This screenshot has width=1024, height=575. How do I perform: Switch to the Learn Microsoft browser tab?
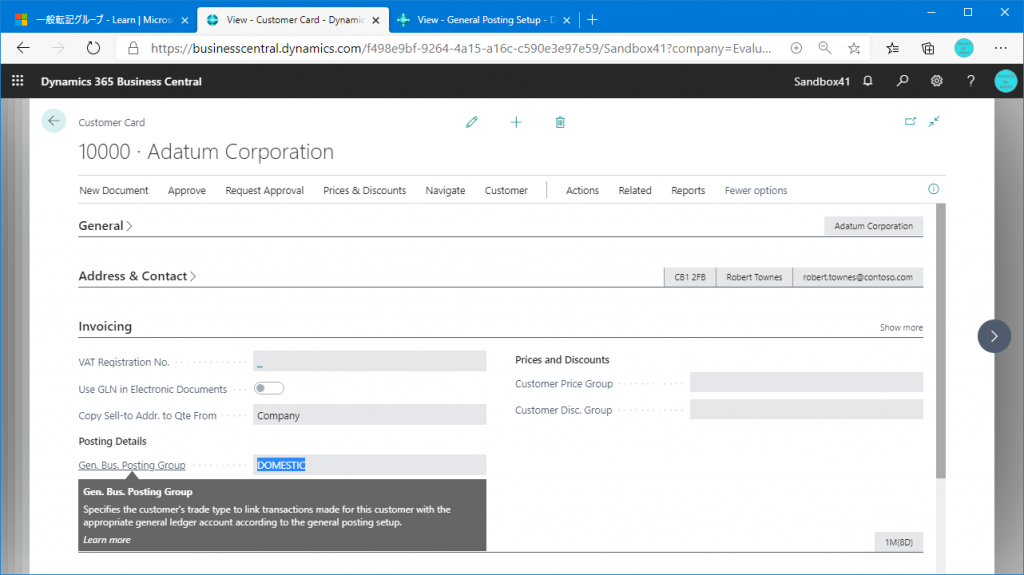(96, 20)
